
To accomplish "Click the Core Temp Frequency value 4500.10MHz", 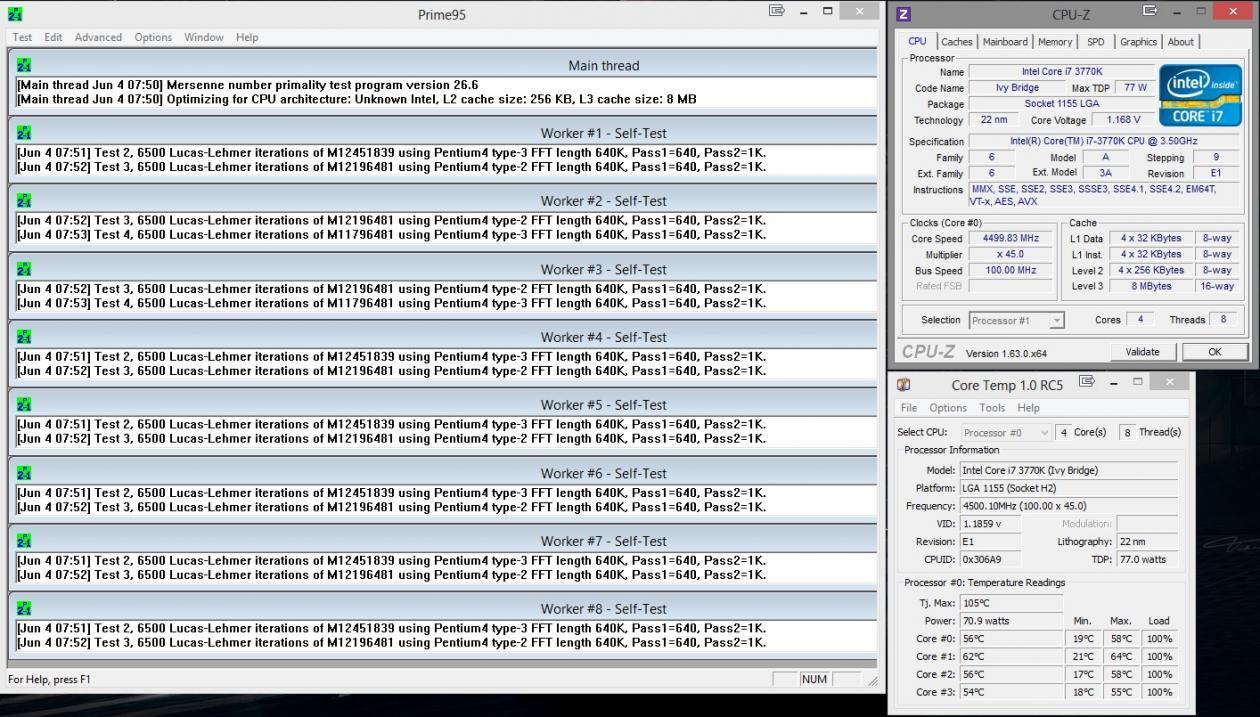I will click(1068, 506).
